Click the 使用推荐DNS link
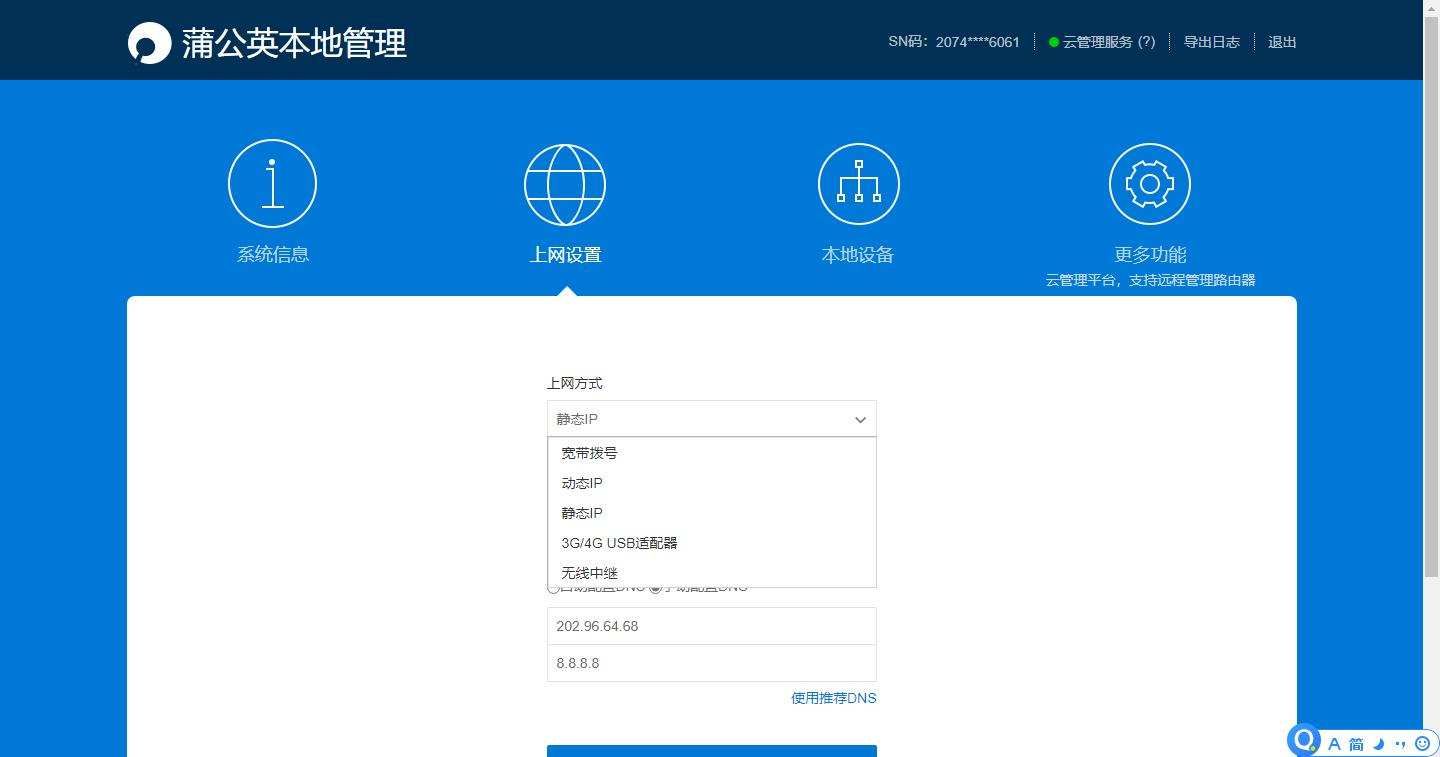 [x=833, y=698]
